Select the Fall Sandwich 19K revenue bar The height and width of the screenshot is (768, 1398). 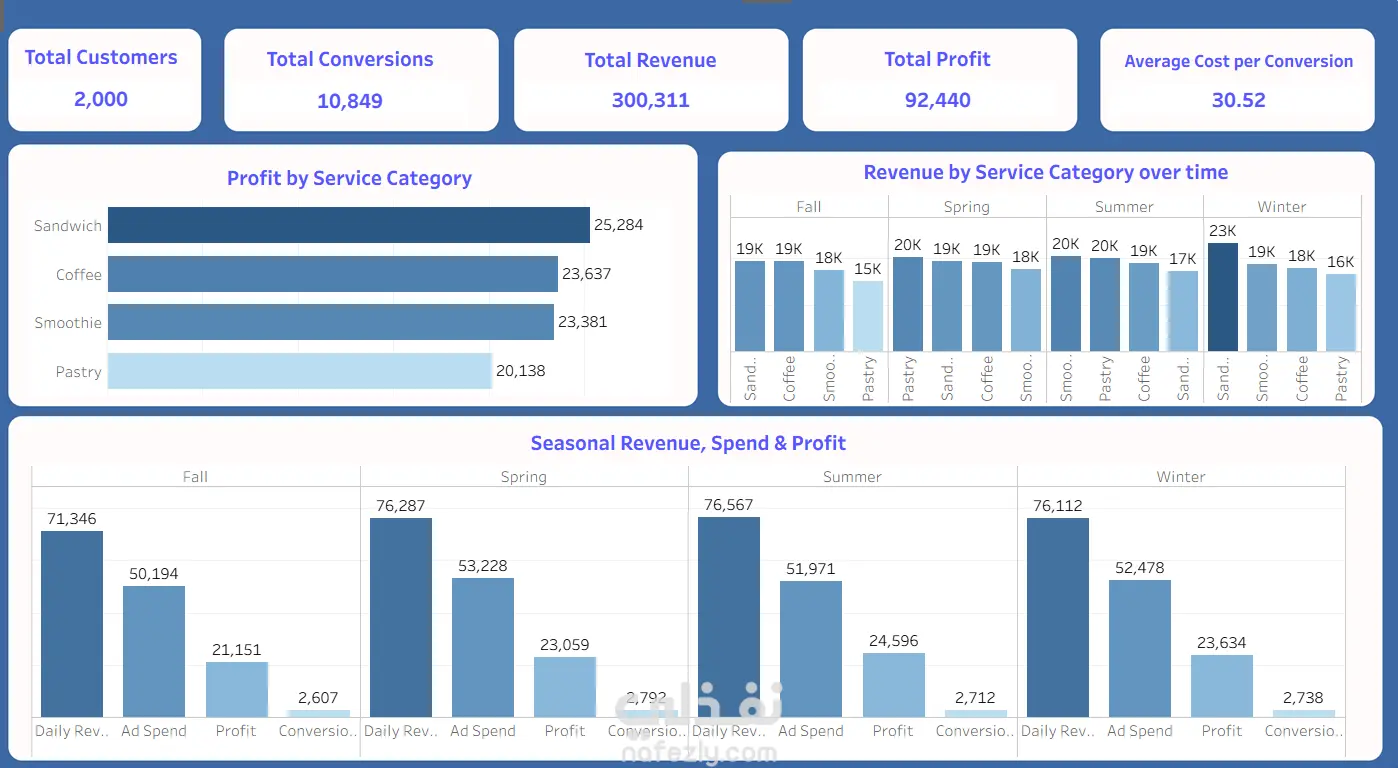[750, 306]
